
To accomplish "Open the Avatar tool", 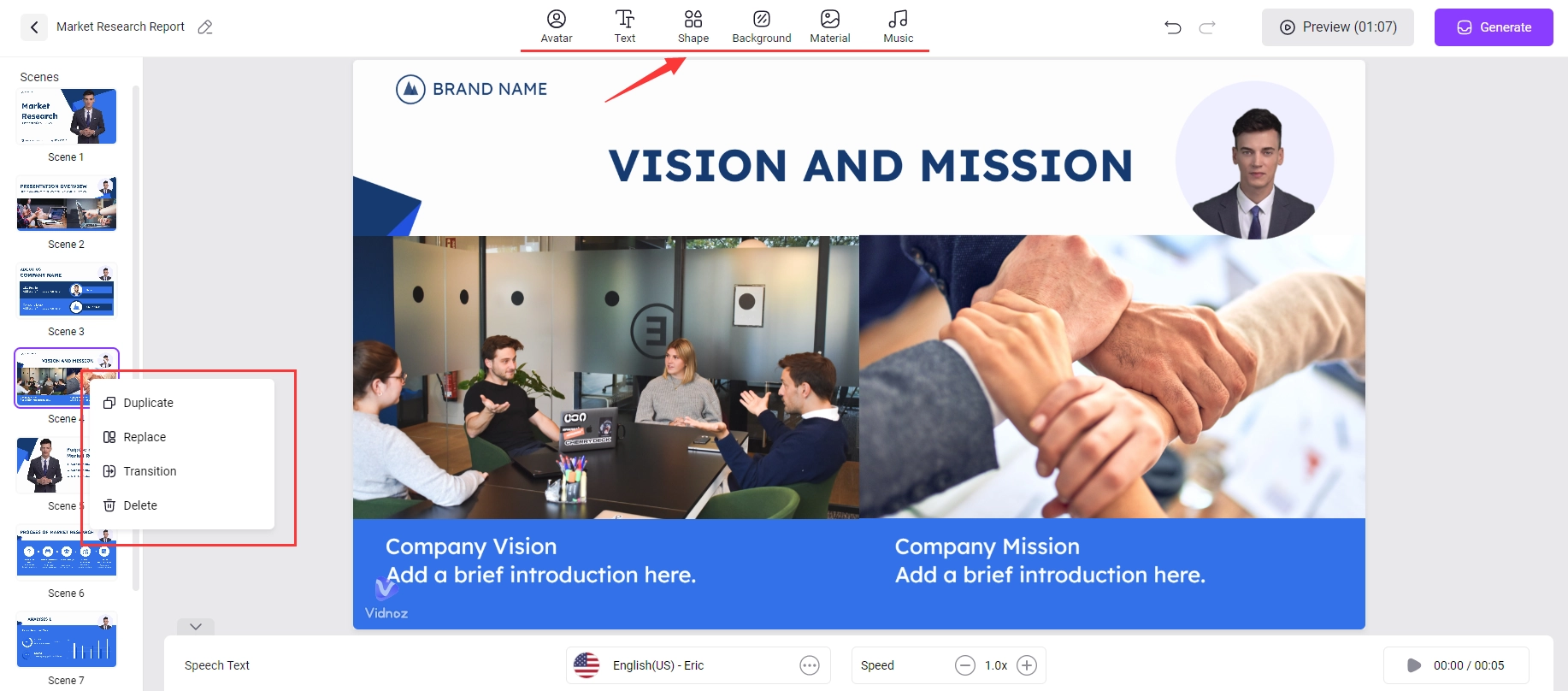I will 556,27.
